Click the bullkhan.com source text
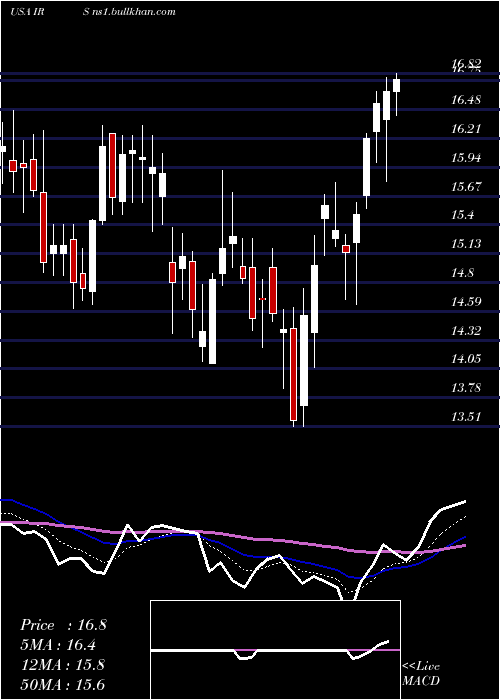 (x=129, y=12)
